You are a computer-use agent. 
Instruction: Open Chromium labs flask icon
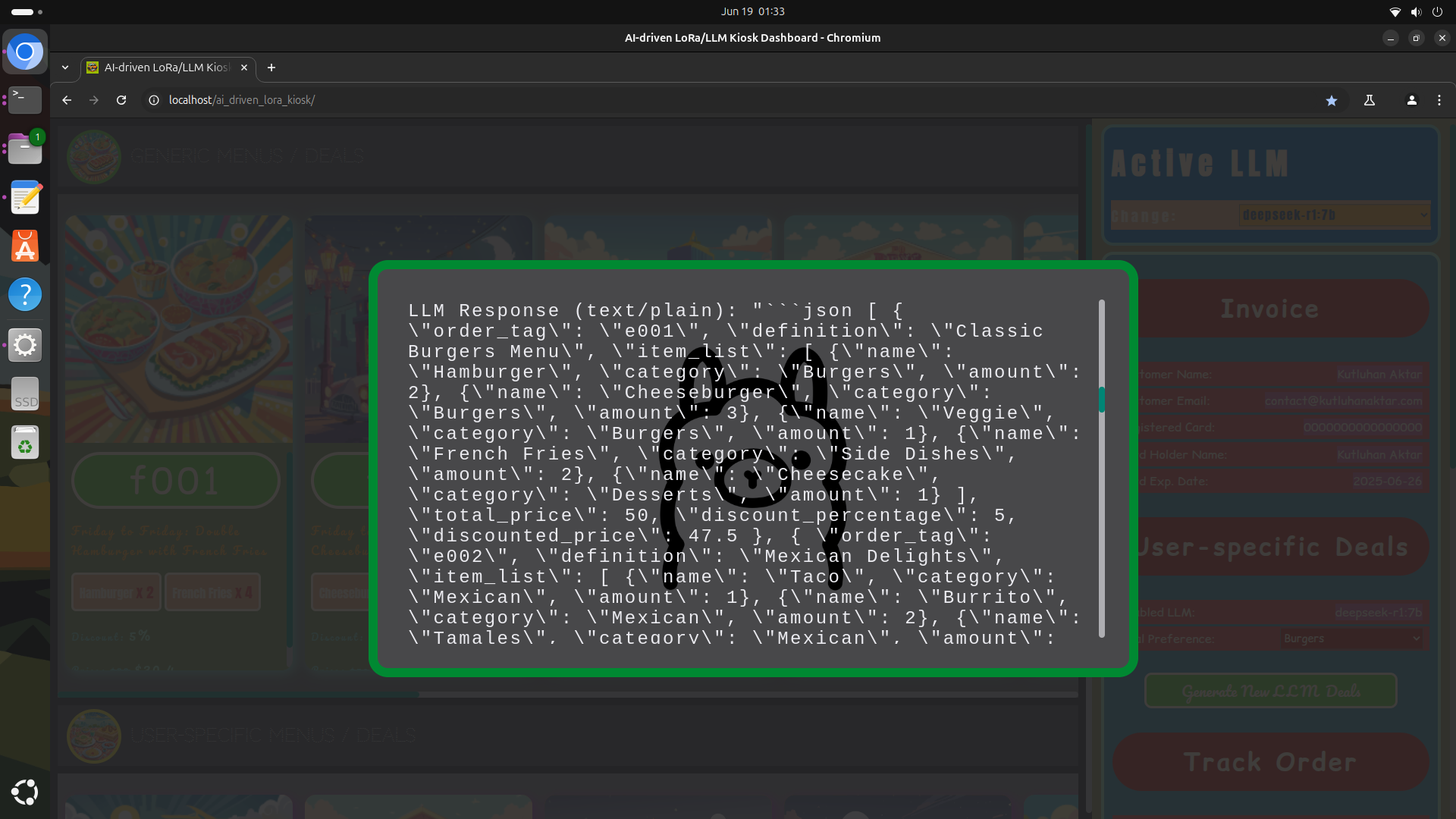1370,100
